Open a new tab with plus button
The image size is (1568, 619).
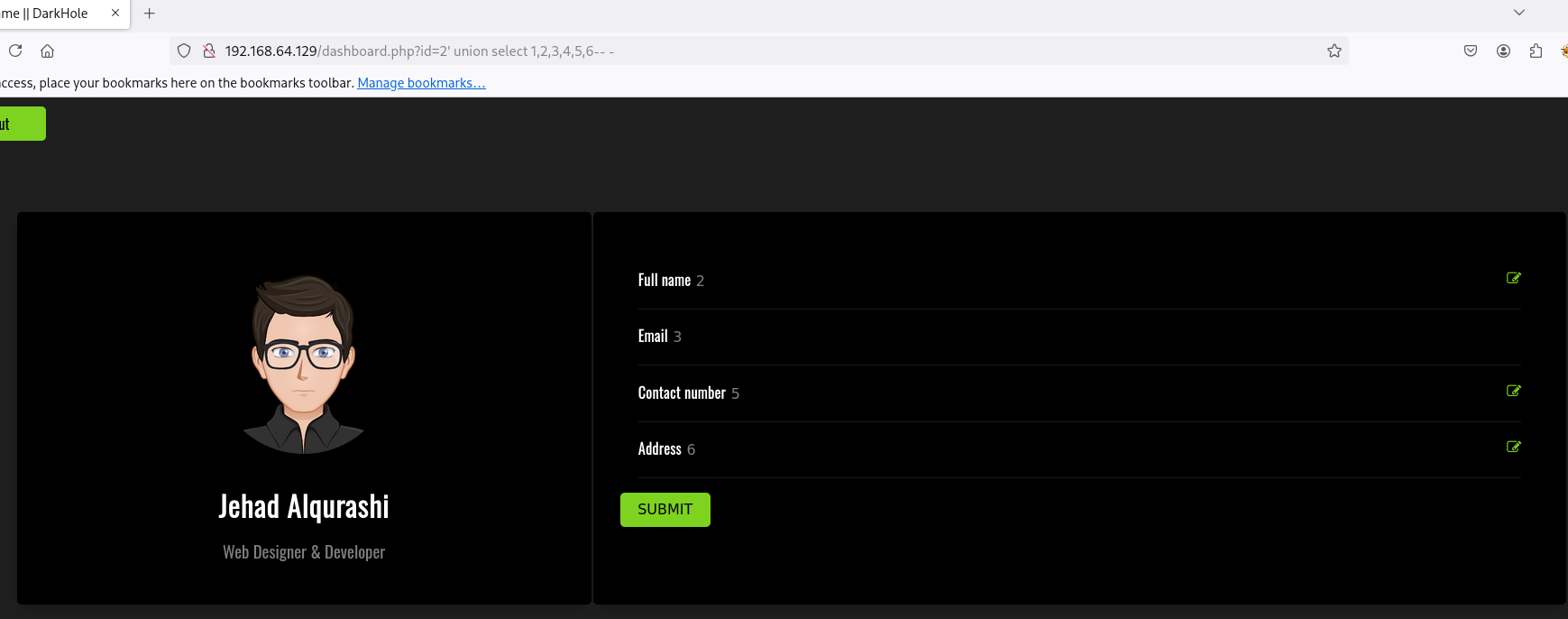pyautogui.click(x=150, y=14)
